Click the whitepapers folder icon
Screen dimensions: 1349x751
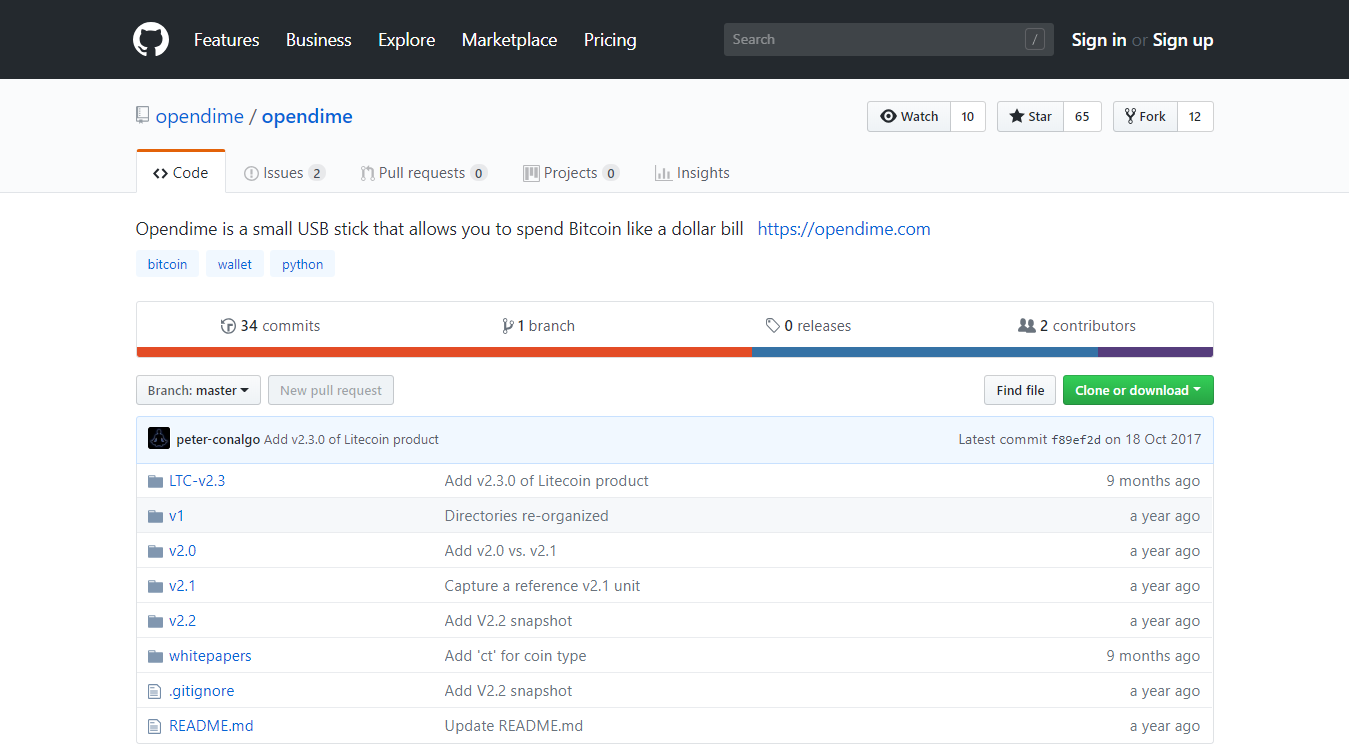point(155,656)
